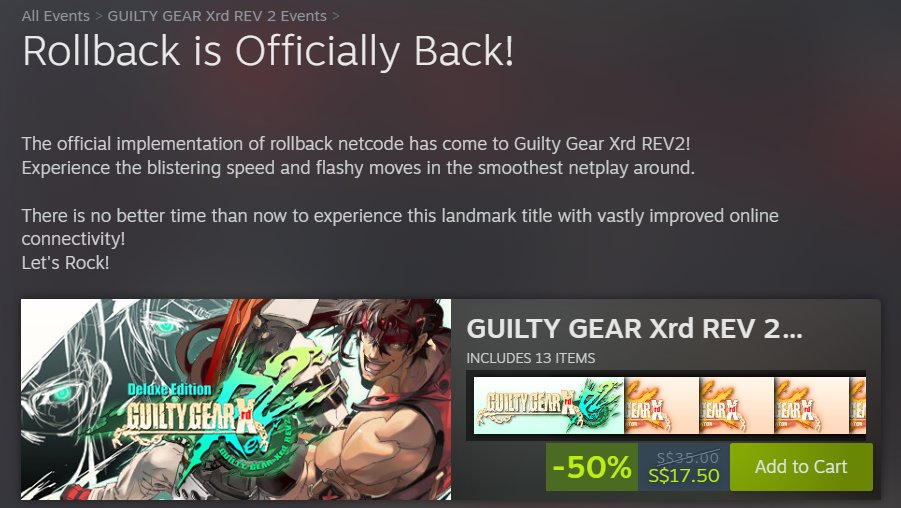Click the struck-through S$35.00 original price
901x508 pixels.
pyautogui.click(x=688, y=457)
